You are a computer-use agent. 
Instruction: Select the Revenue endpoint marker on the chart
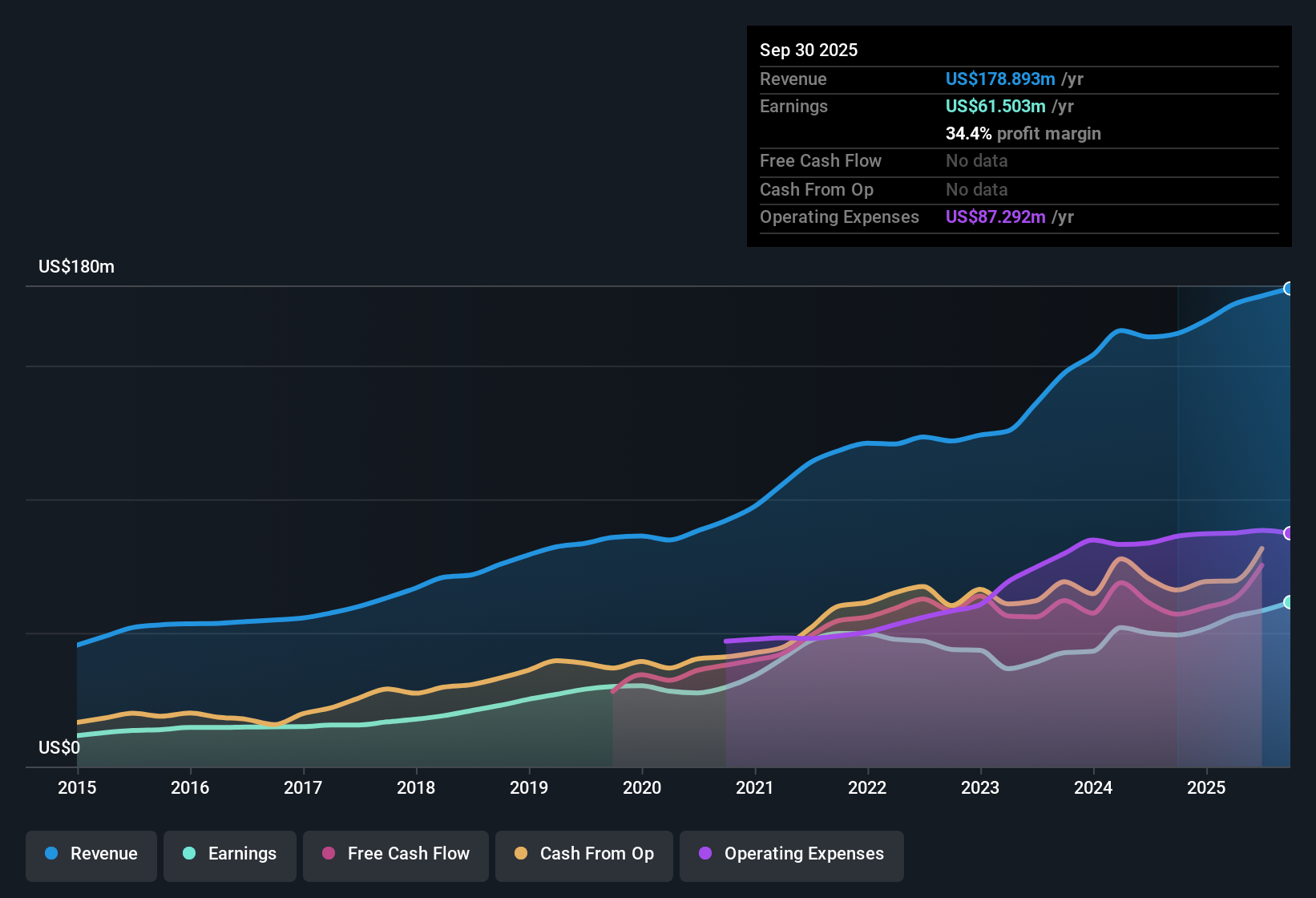coord(1289,288)
